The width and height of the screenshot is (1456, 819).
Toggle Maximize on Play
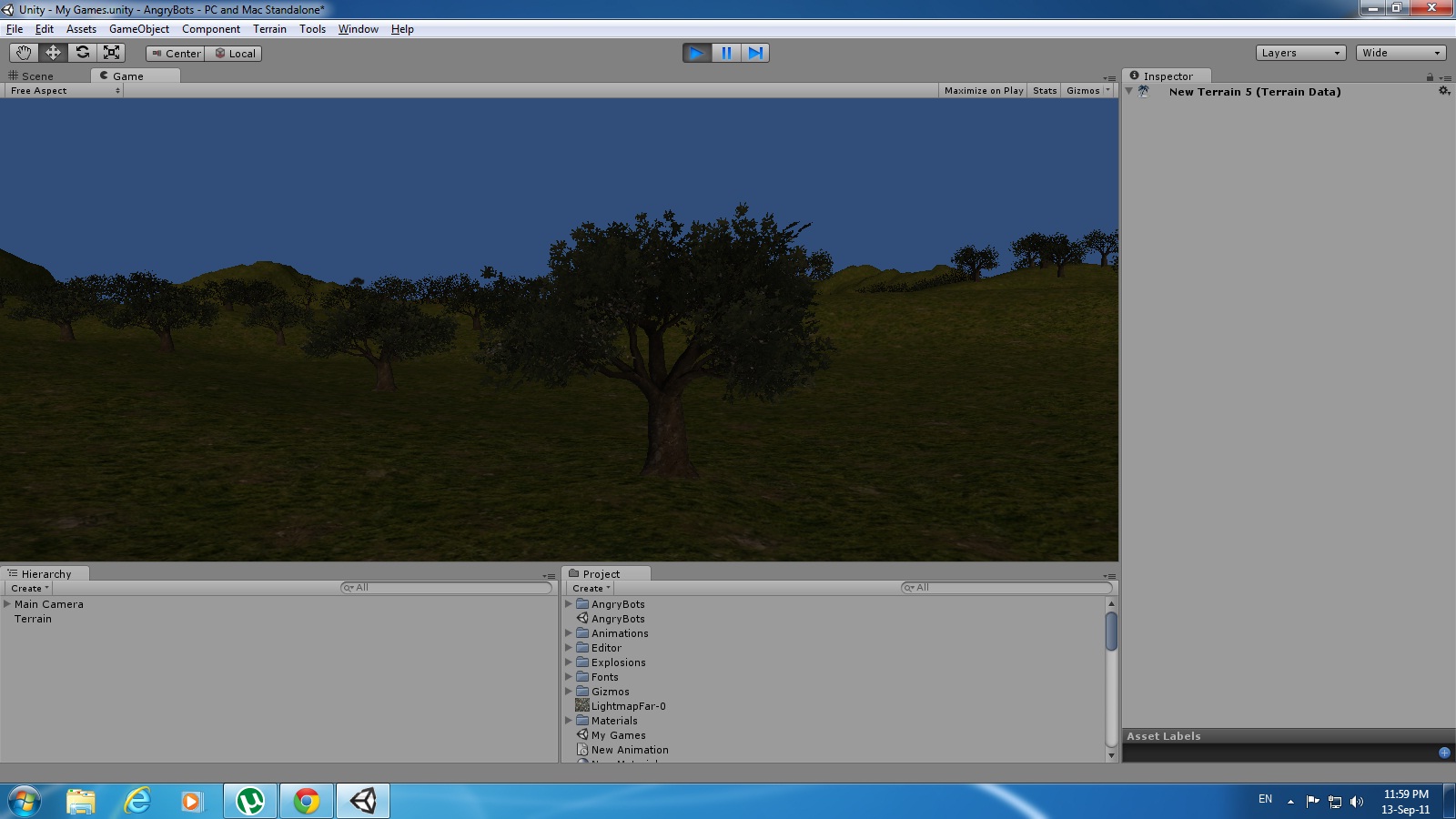pos(983,91)
